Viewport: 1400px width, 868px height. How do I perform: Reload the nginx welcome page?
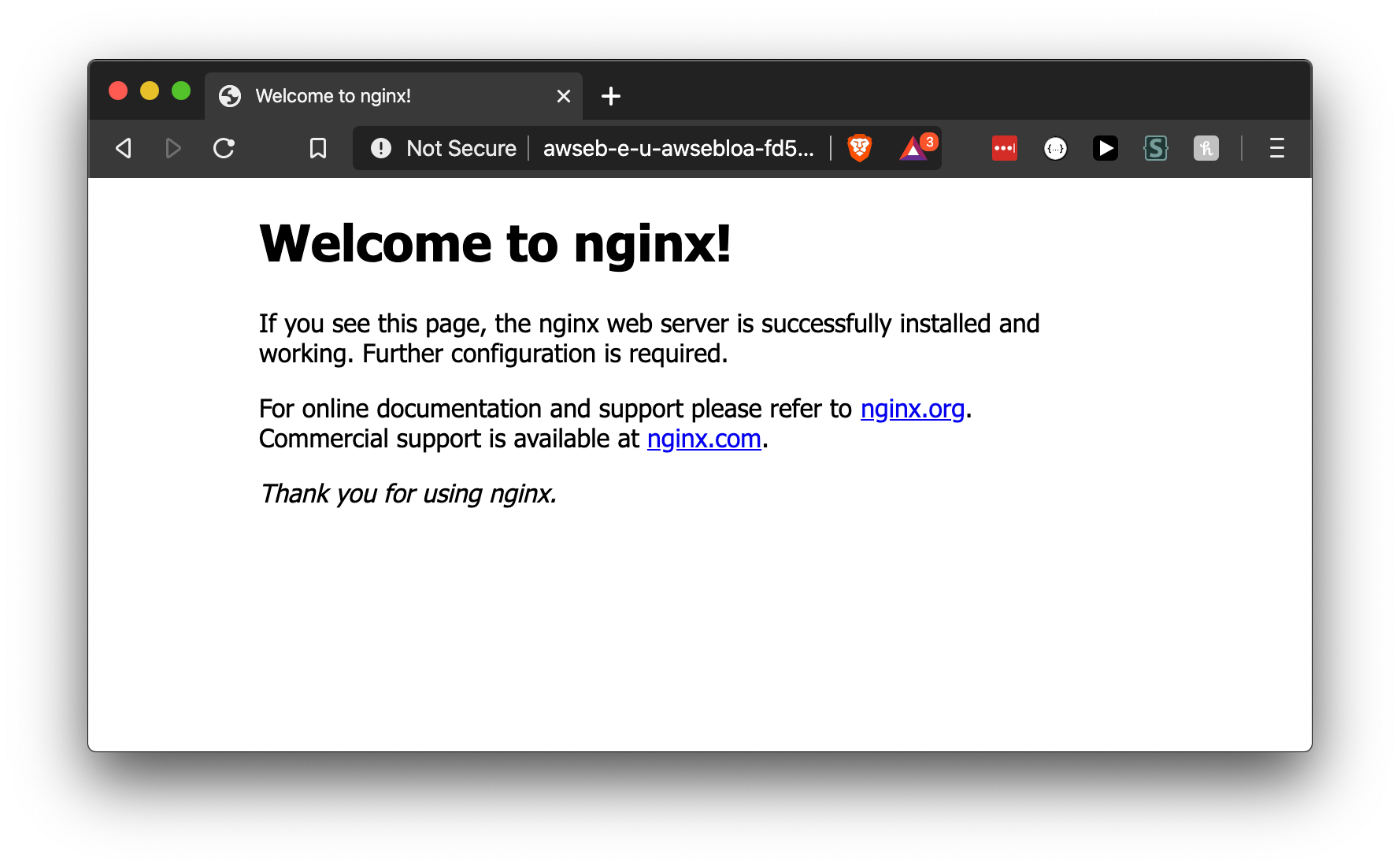[224, 148]
